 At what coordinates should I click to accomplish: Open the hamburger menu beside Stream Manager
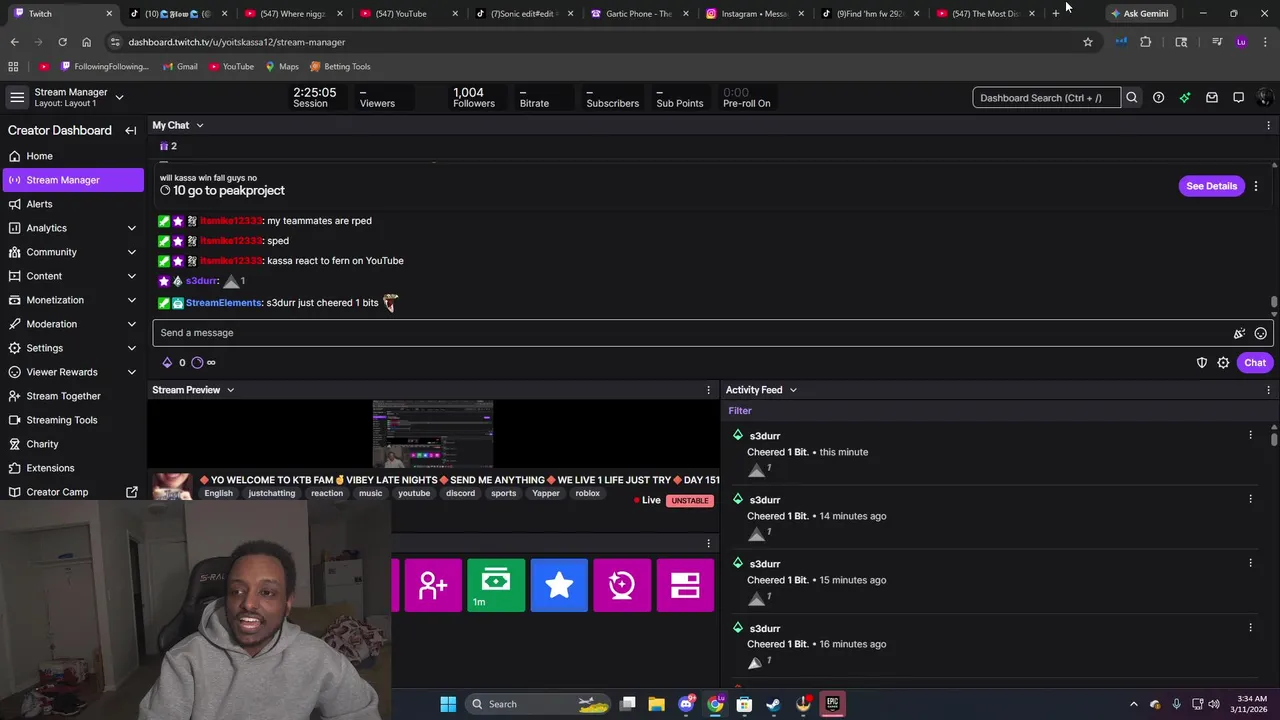point(17,97)
